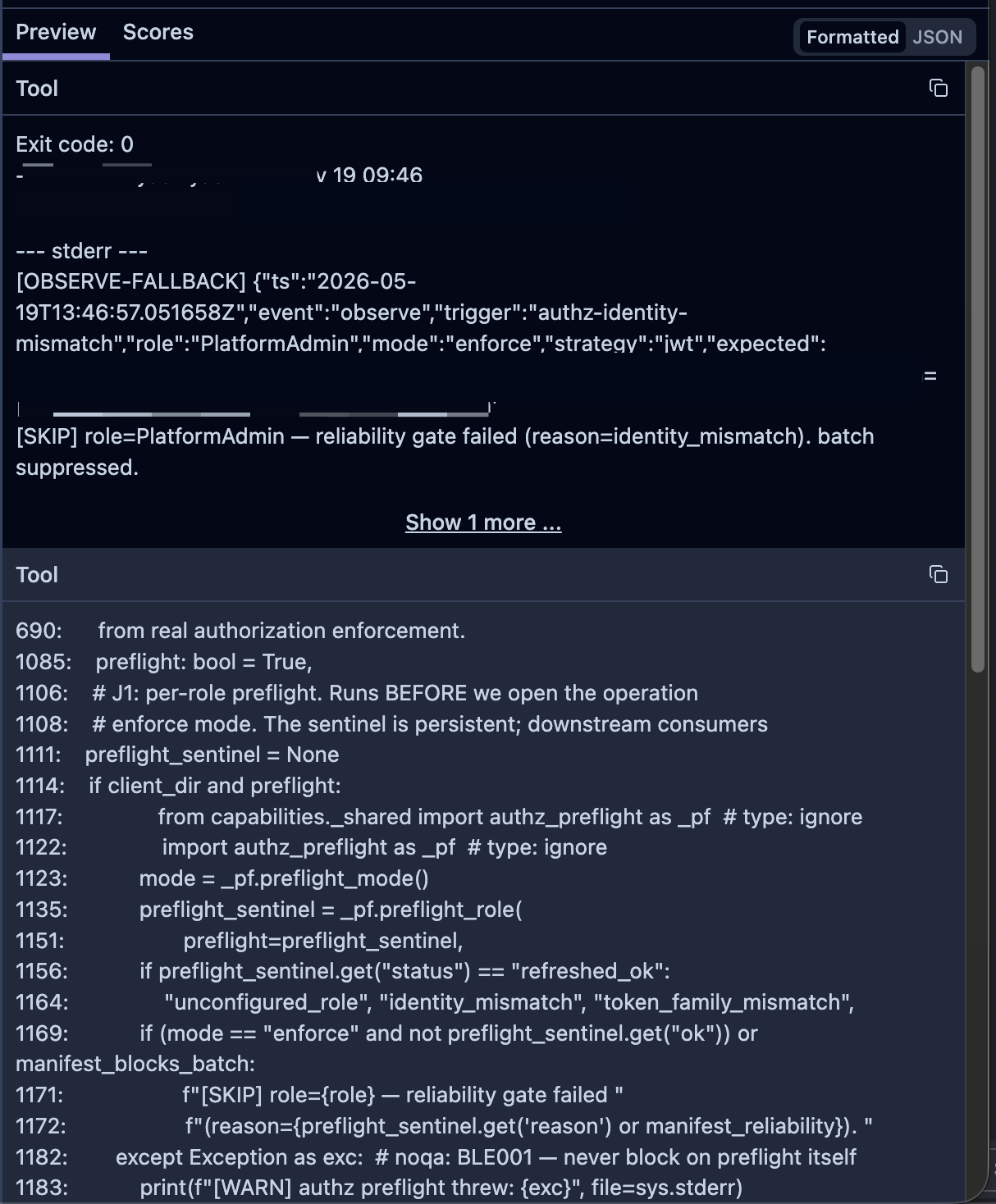Viewport: 996px width, 1204px height.
Task: Copy the Tool output containing Exit code
Action: pos(938,88)
